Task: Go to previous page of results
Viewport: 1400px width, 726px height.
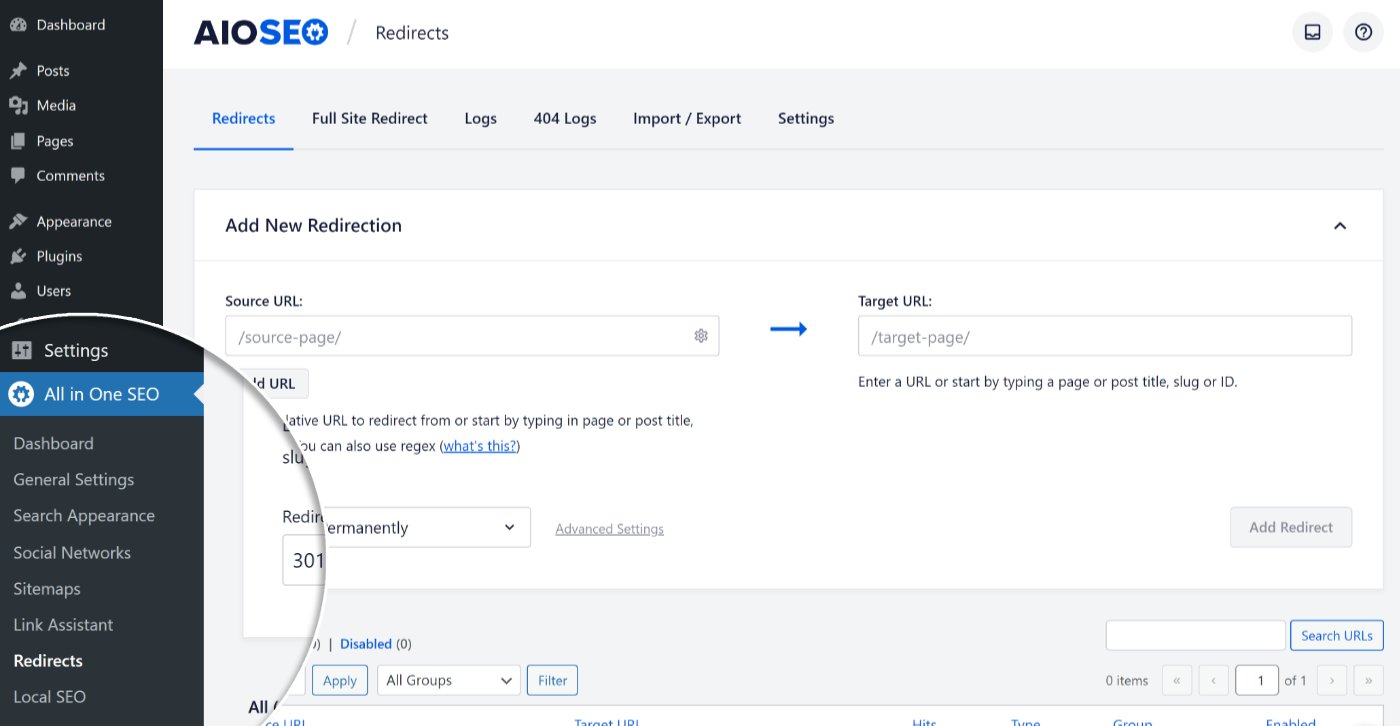Action: click(1213, 680)
